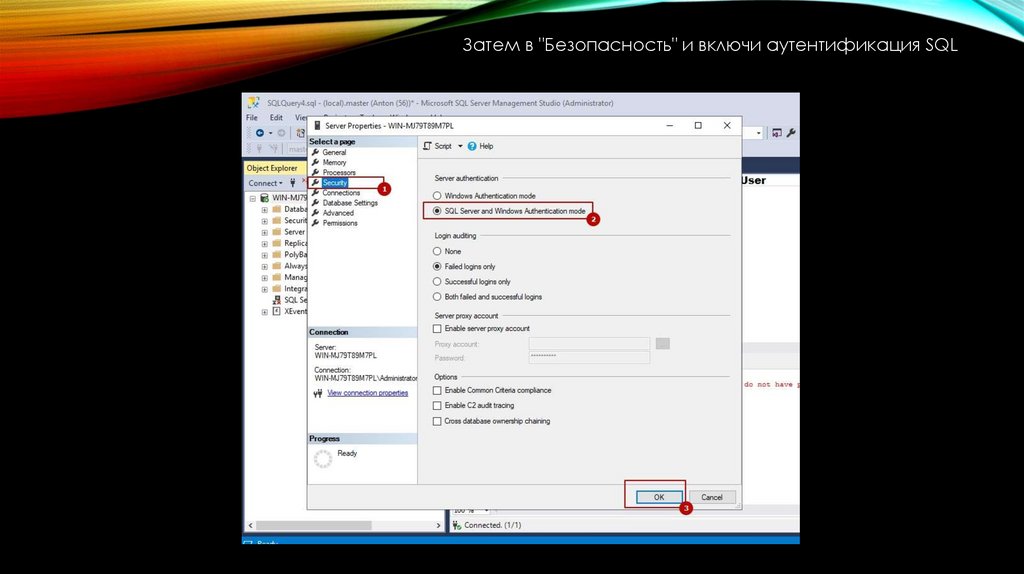Click the proxy Password input field
The image size is (1024, 574).
[589, 357]
